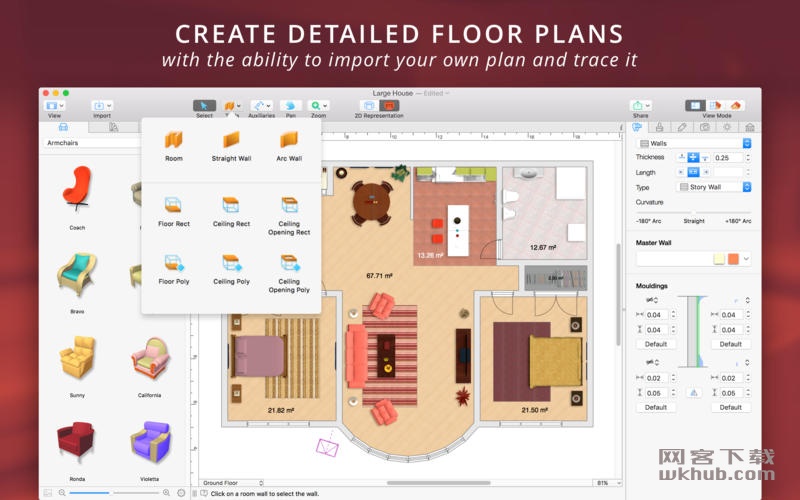Open the camera inspector tab
Screen dimensions: 800x500
705,127
